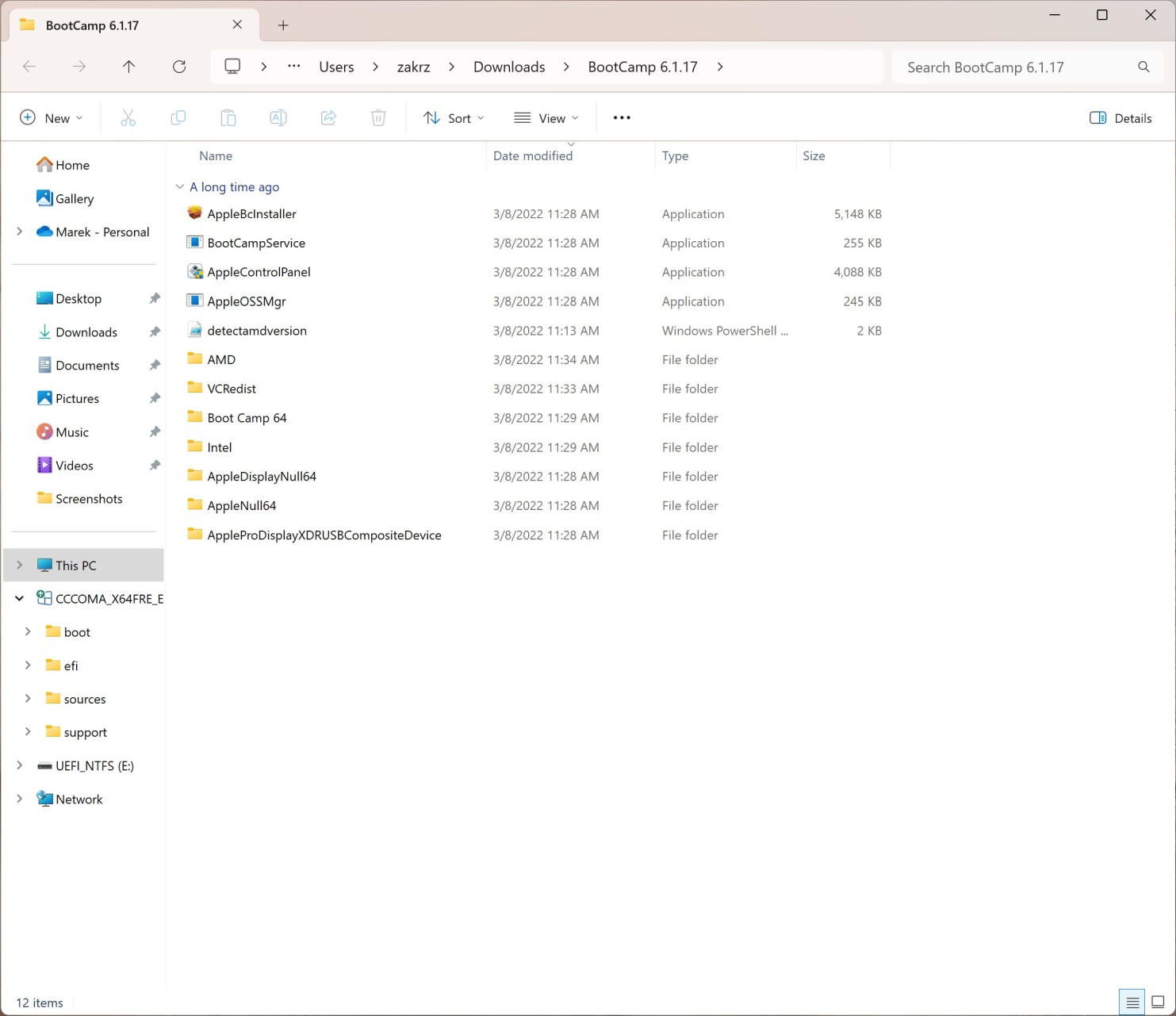Go up one folder level arrow
This screenshot has width=1176, height=1016.
tap(129, 67)
